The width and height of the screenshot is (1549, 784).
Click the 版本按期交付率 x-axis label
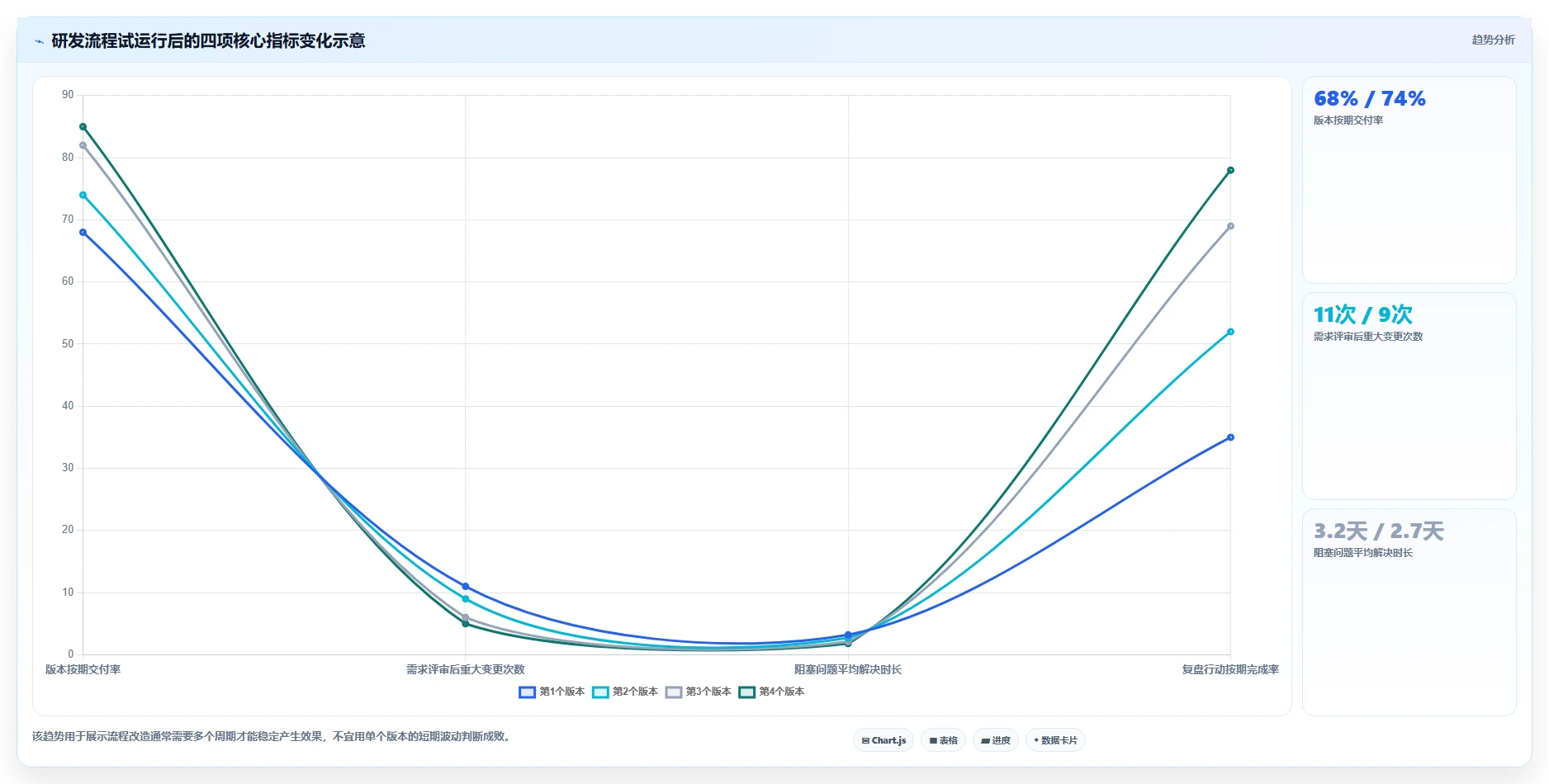[83, 670]
